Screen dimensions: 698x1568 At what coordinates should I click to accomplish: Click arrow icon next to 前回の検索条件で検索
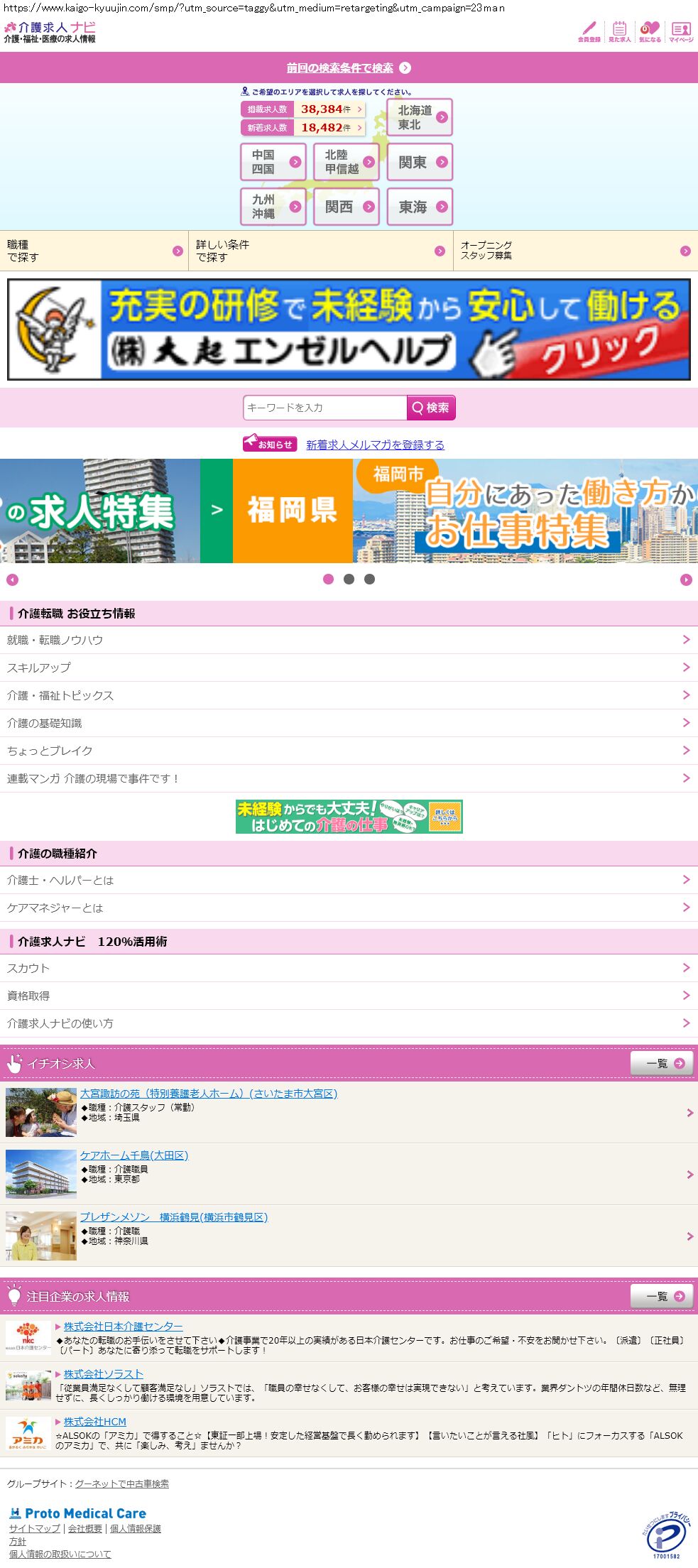[405, 68]
